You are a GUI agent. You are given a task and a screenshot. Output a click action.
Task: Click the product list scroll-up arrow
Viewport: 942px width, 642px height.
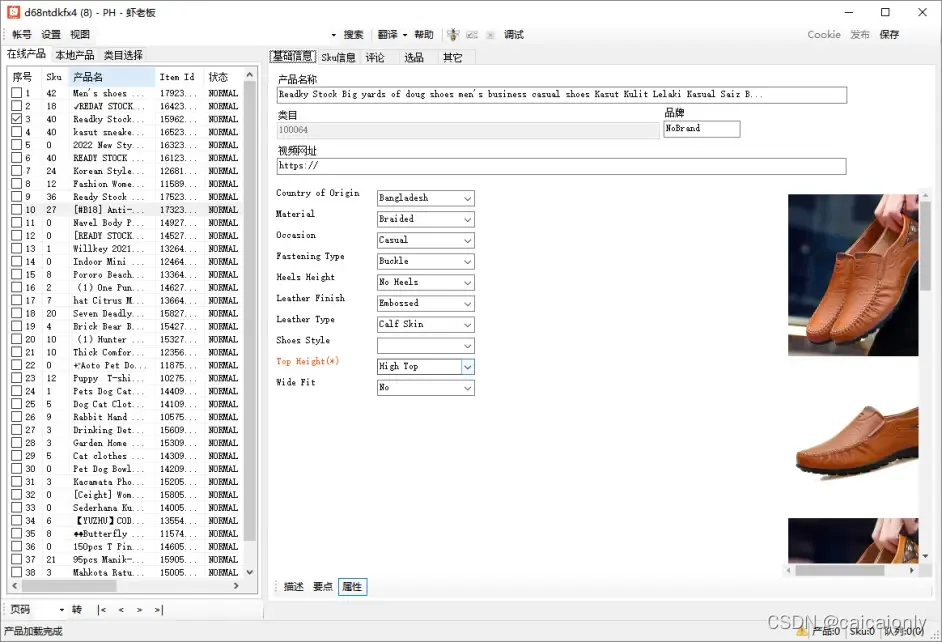250,74
